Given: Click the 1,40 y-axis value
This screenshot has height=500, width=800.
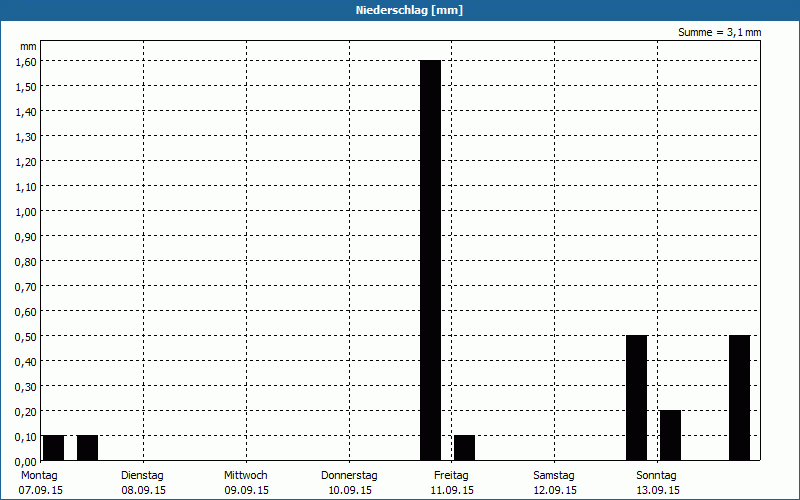Looking at the screenshot, I should click(x=26, y=112).
